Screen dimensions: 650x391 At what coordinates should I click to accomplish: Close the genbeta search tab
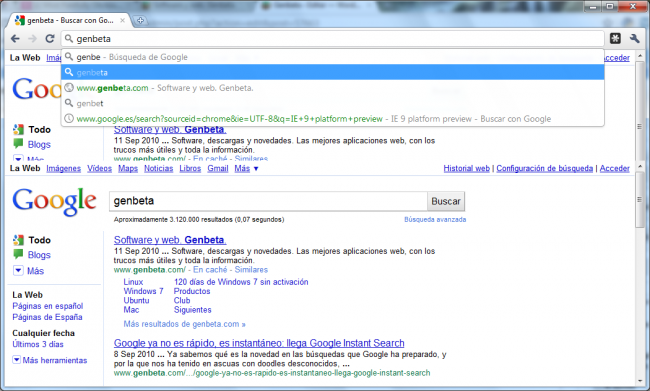[x=122, y=20]
